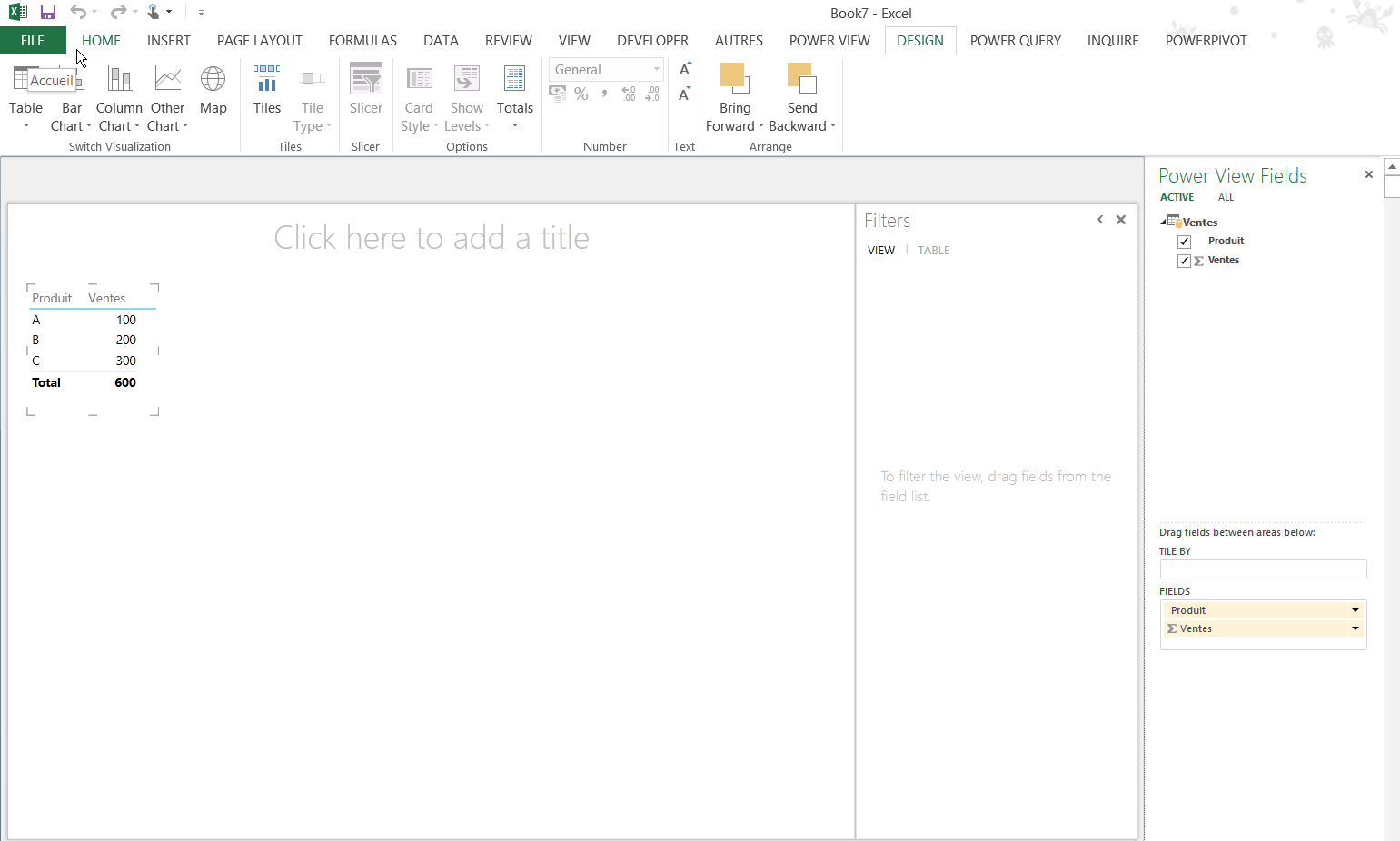Open the FORMULAS ribbon tab
This screenshot has width=1400, height=841.
point(362,41)
